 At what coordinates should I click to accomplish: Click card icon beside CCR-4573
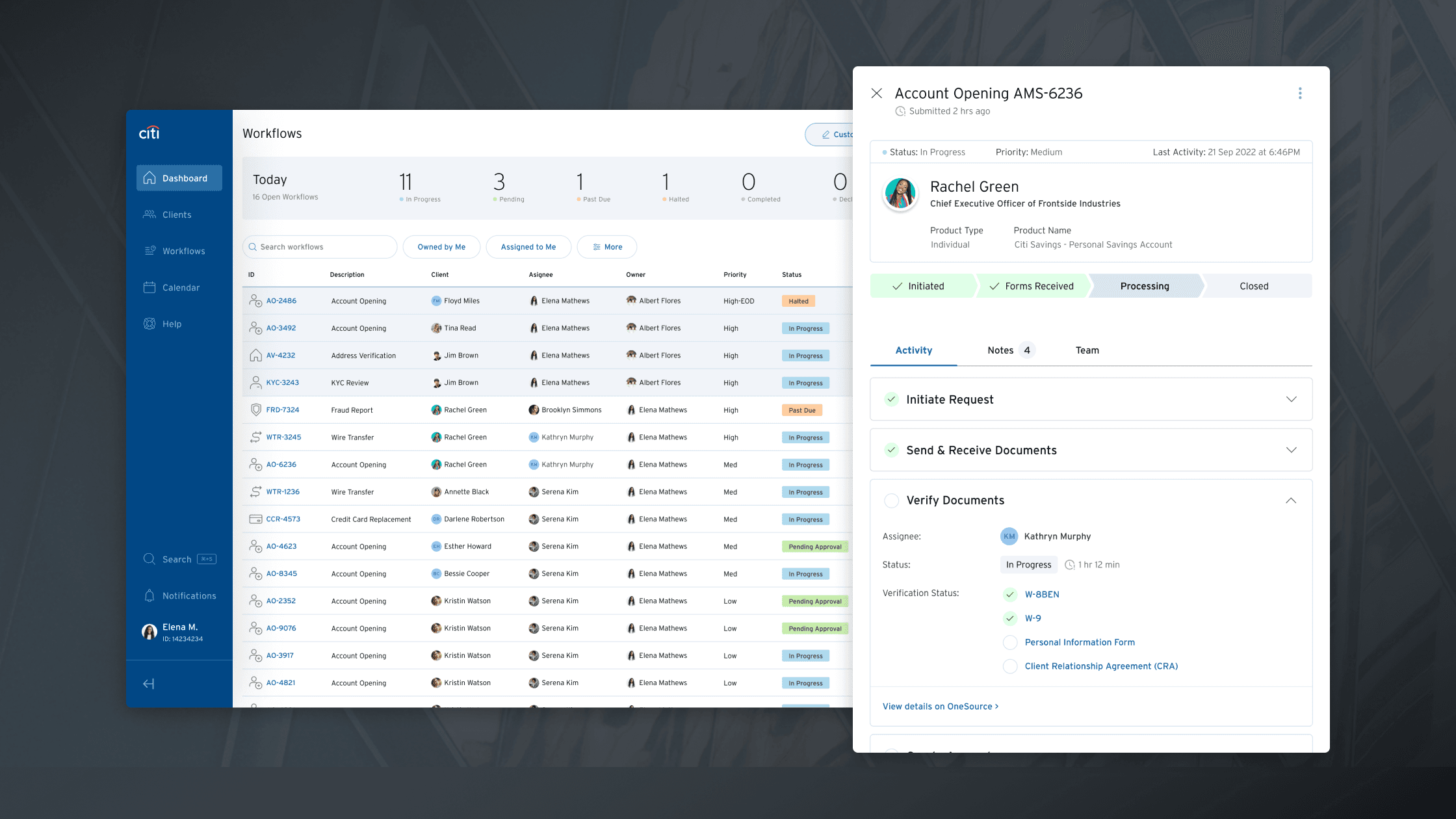pos(255,519)
